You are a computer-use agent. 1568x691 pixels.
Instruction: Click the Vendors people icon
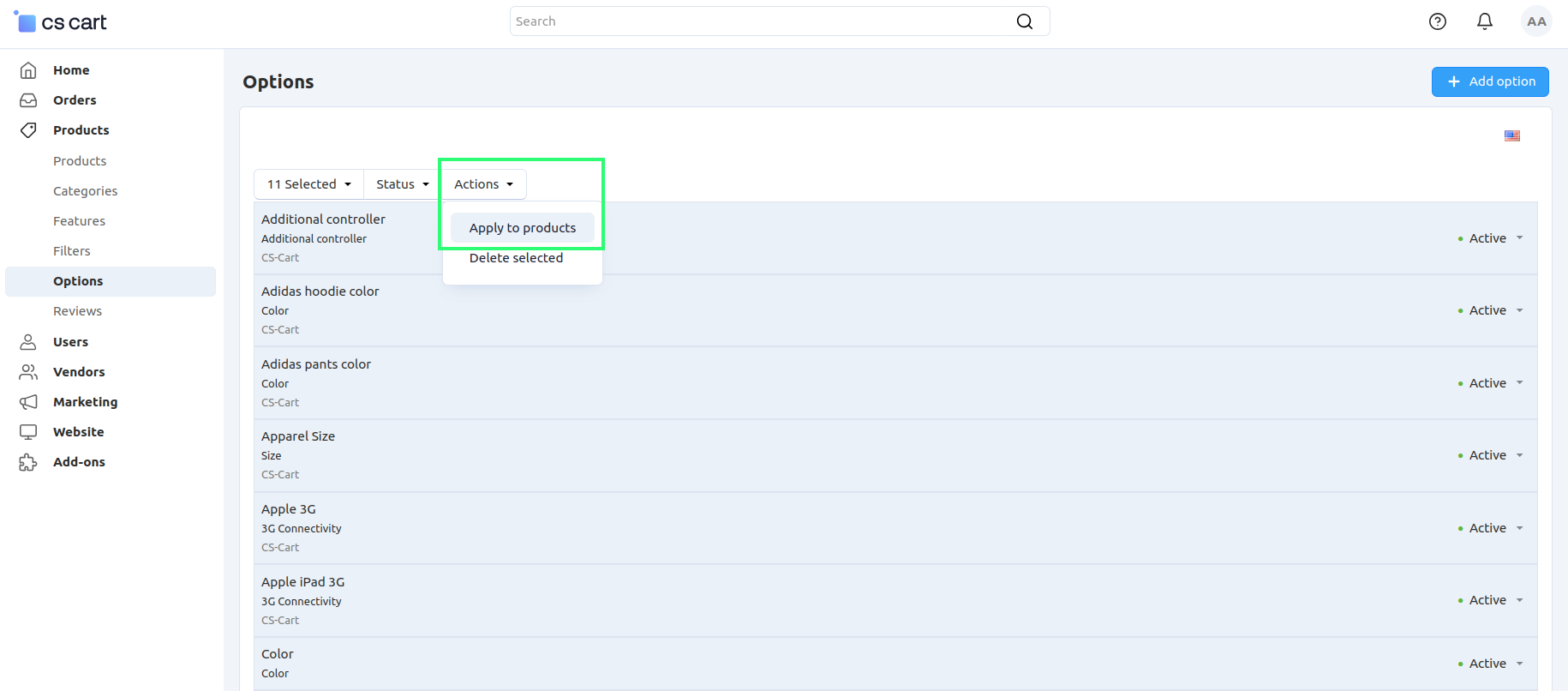(x=28, y=372)
